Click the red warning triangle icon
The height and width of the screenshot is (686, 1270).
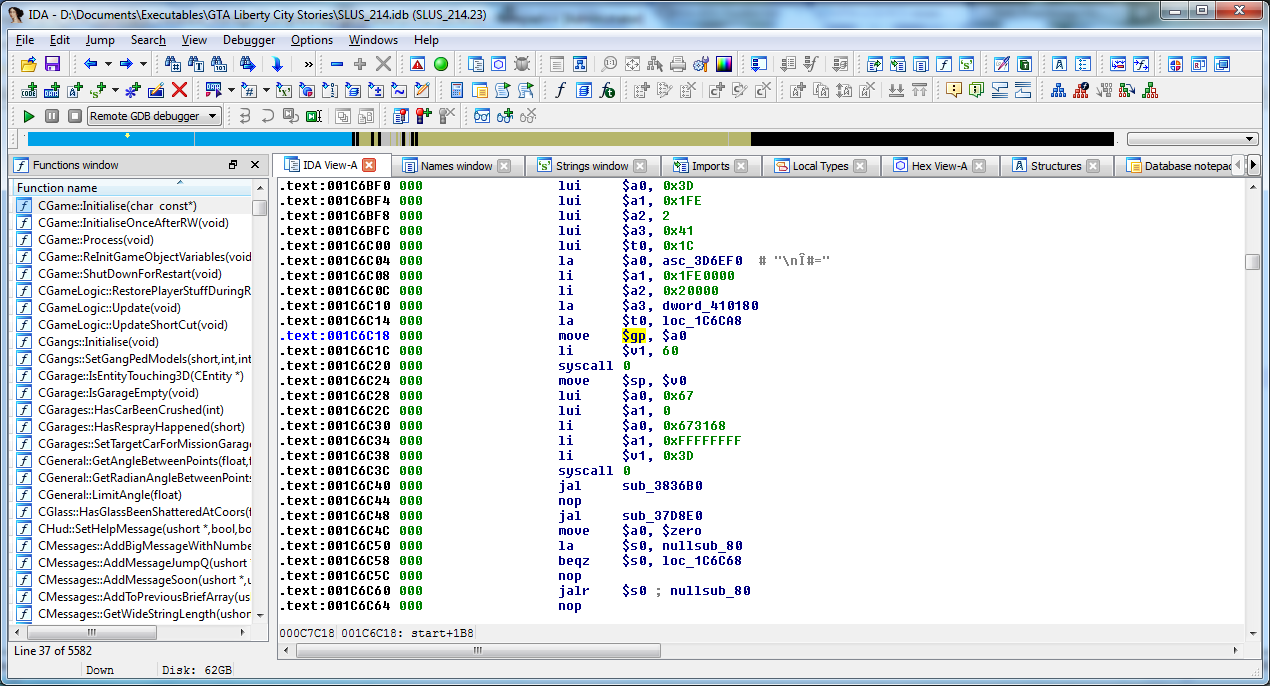[x=417, y=64]
